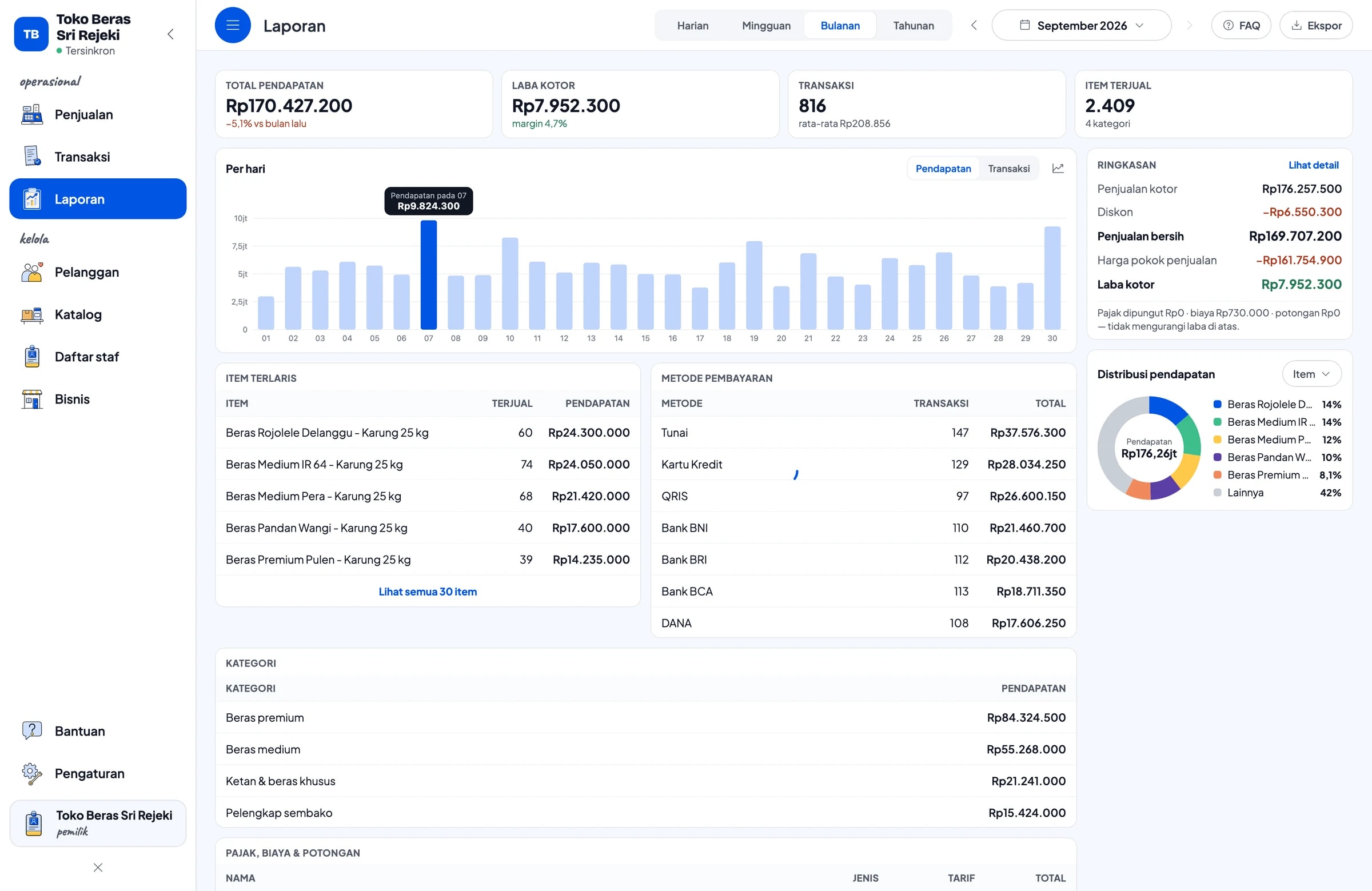Open the Item distribution dropdown
1372x891 pixels.
coord(1311,374)
